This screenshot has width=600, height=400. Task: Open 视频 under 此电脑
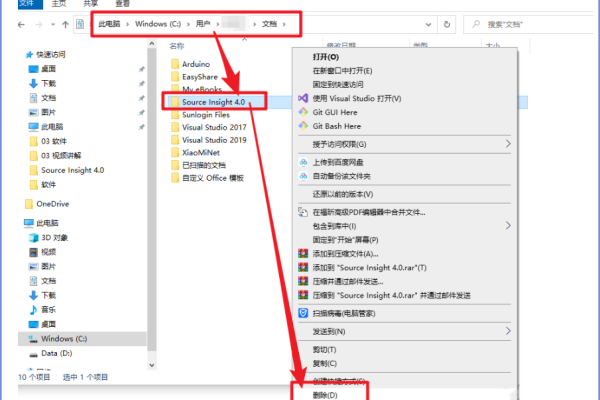tap(49, 252)
